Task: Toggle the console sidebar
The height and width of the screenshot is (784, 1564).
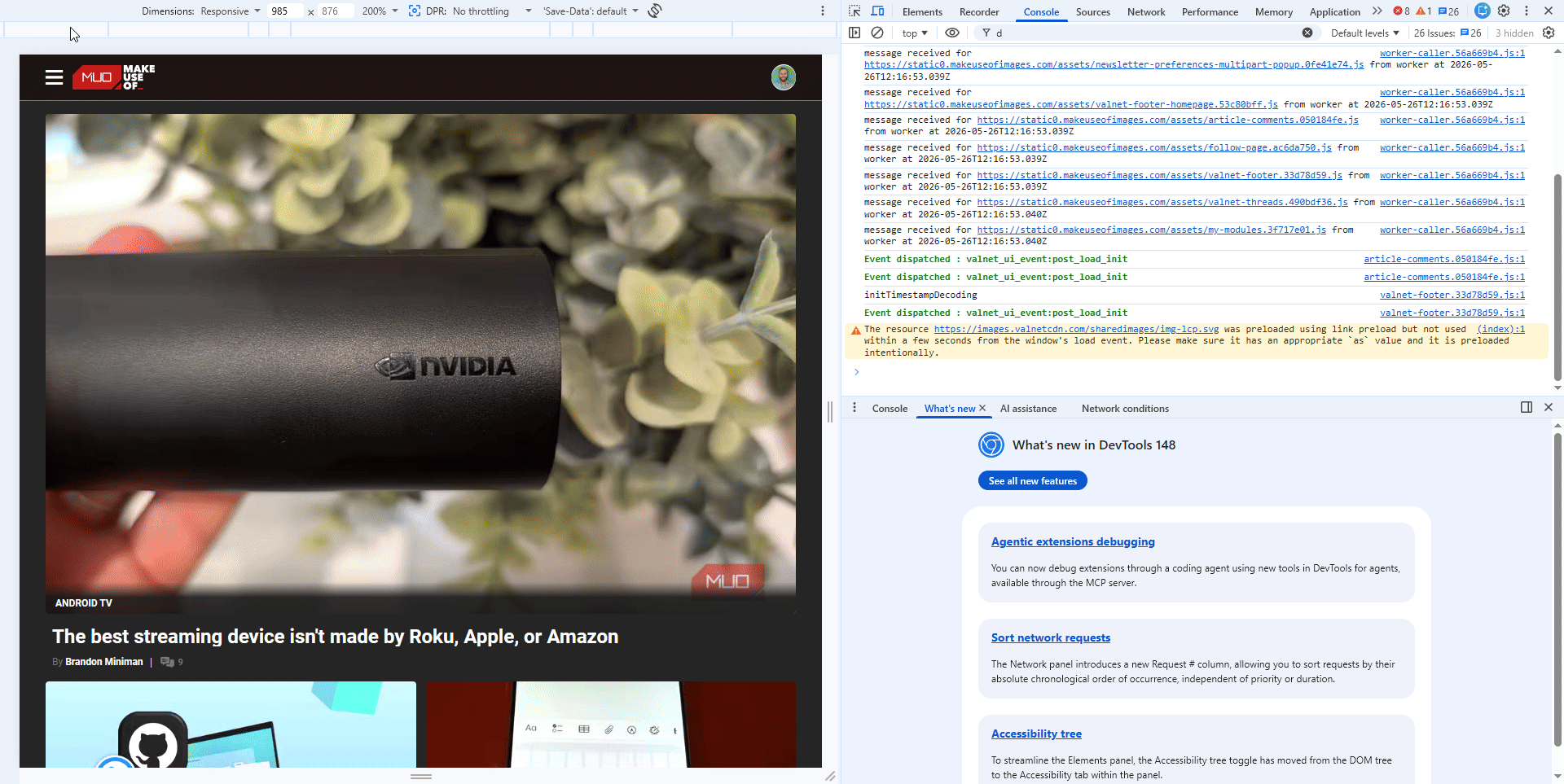Action: coord(854,33)
